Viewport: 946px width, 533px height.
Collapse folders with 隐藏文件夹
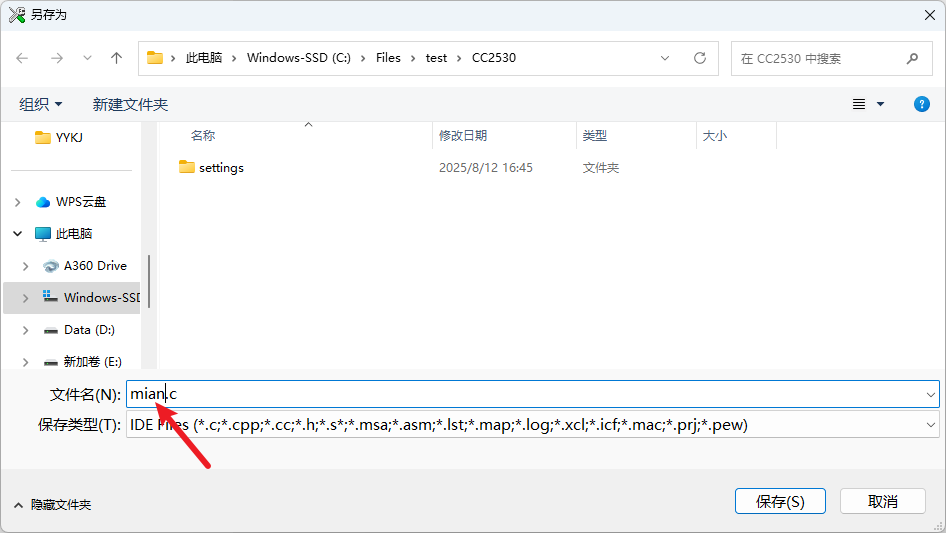coord(52,505)
